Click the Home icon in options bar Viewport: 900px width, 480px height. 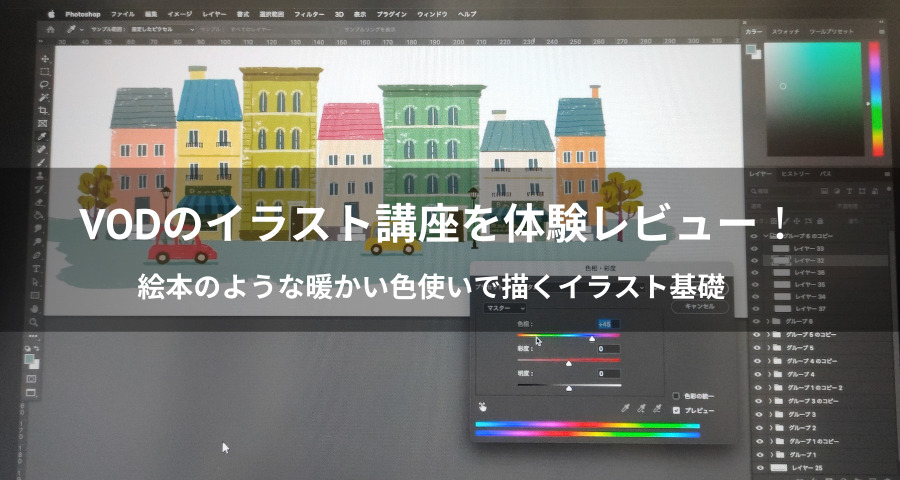point(51,29)
